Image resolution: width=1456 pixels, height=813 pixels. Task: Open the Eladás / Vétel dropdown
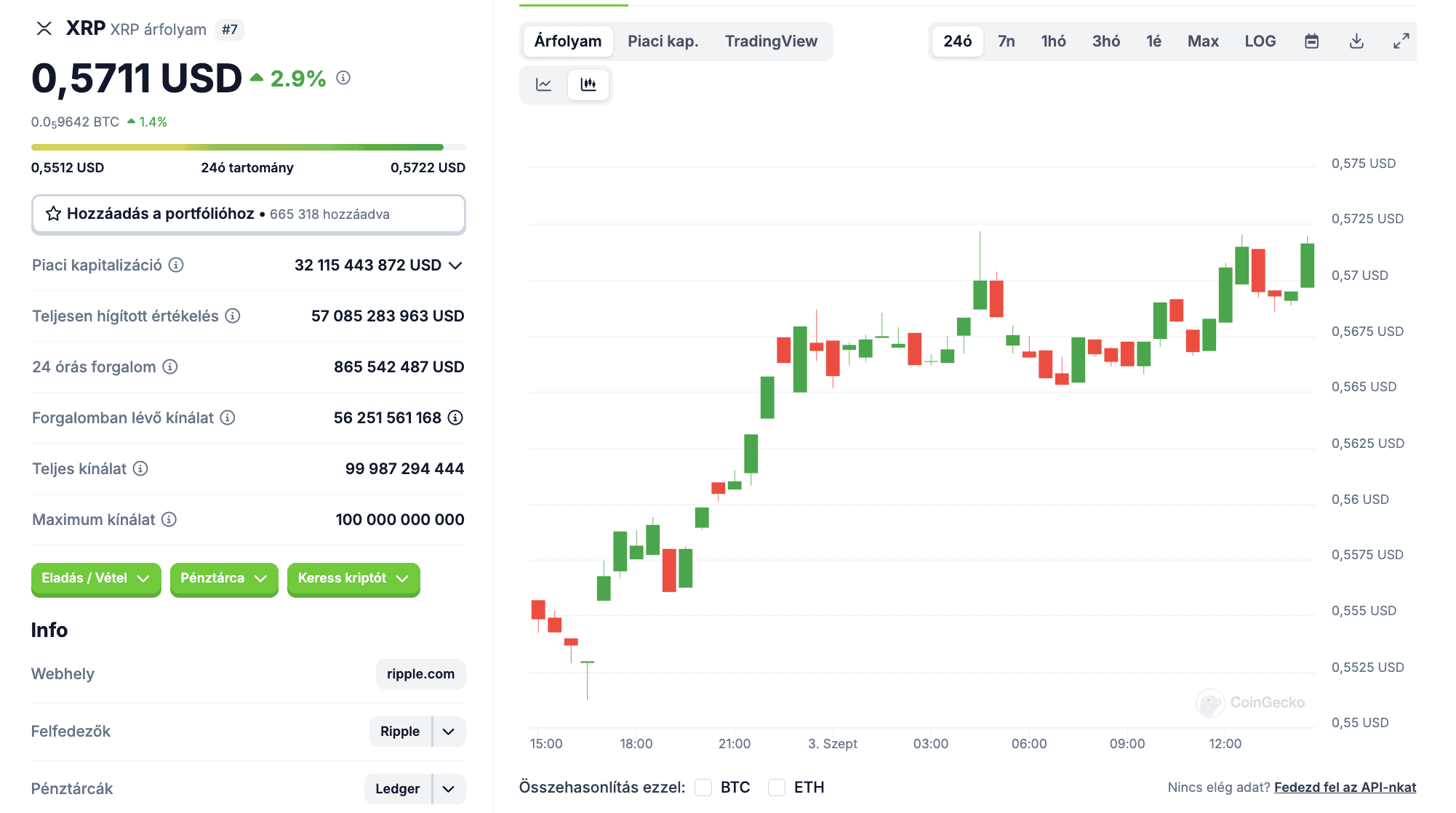tap(96, 579)
